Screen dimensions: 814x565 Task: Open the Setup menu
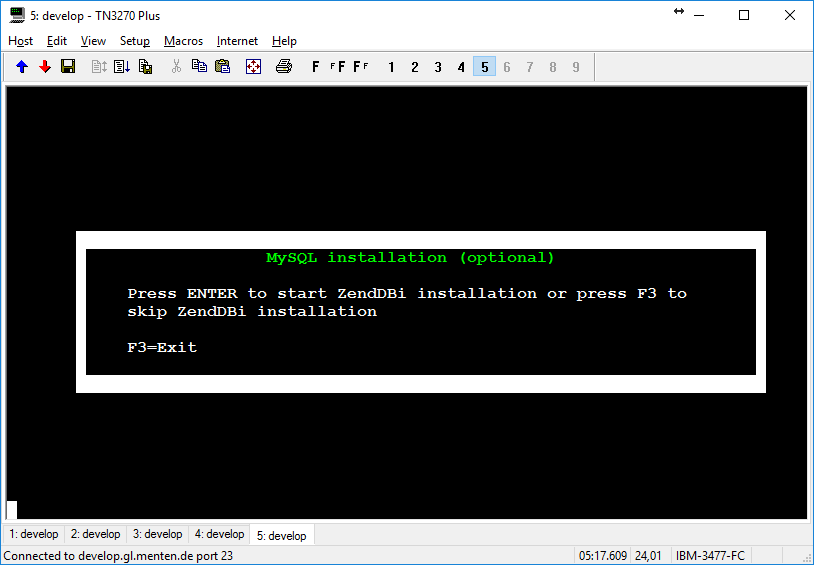[x=135, y=41]
